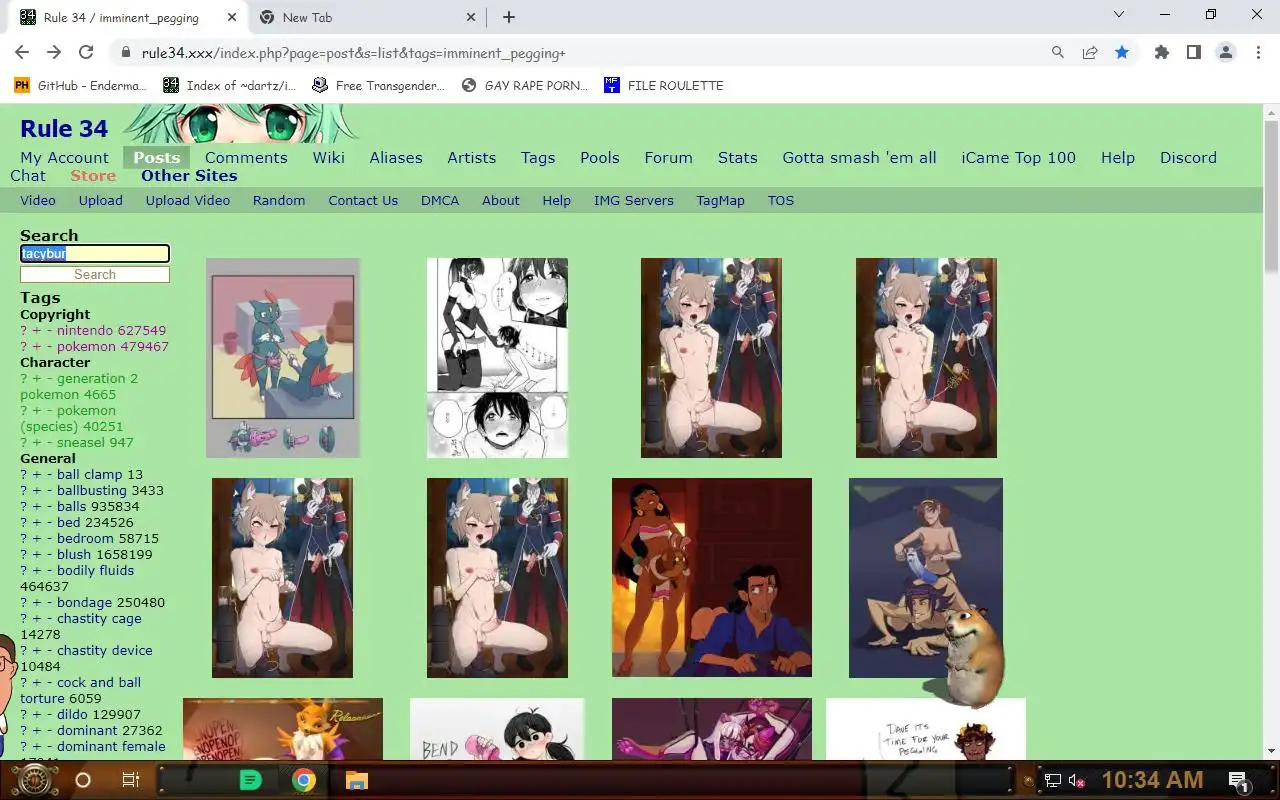Open the Chrome taskbar icon
The width and height of the screenshot is (1280, 800).
click(x=304, y=780)
